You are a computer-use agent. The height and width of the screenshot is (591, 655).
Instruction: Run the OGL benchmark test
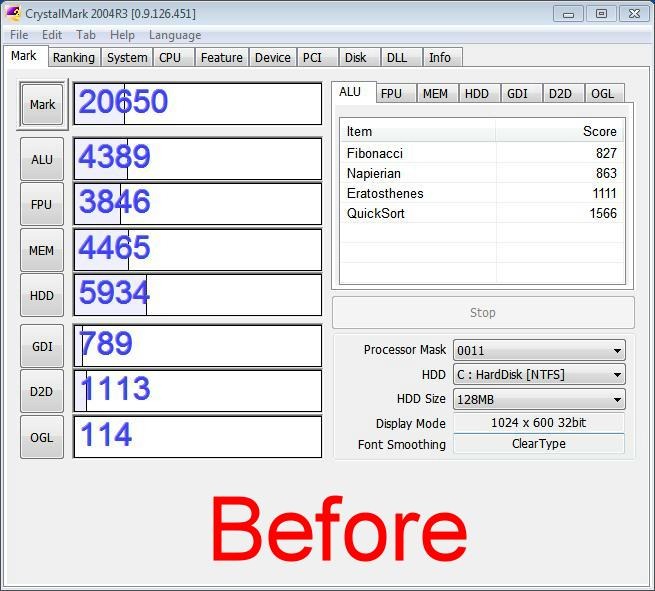pyautogui.click(x=42, y=437)
